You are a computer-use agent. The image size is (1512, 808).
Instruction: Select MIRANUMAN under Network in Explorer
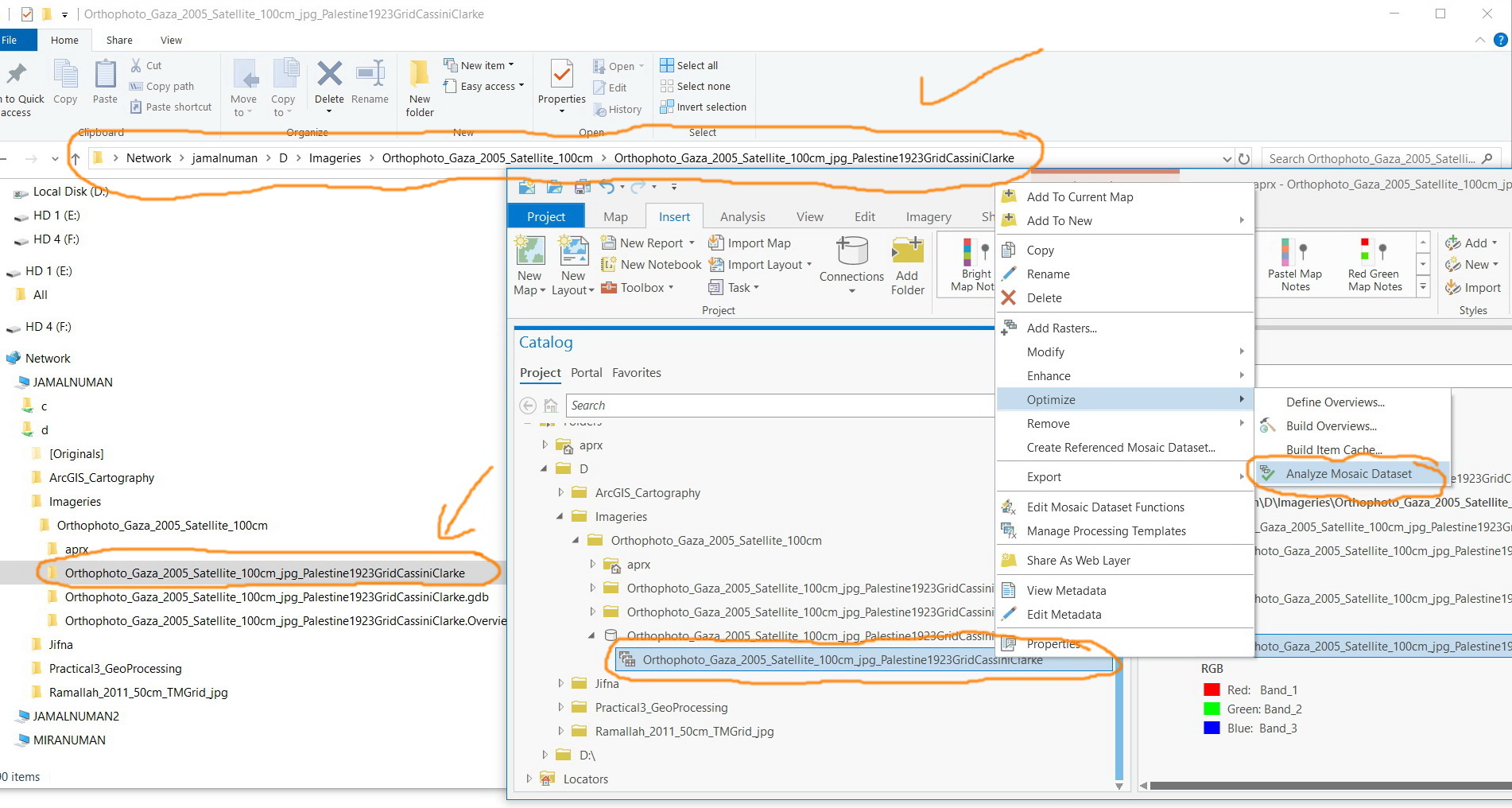(69, 740)
